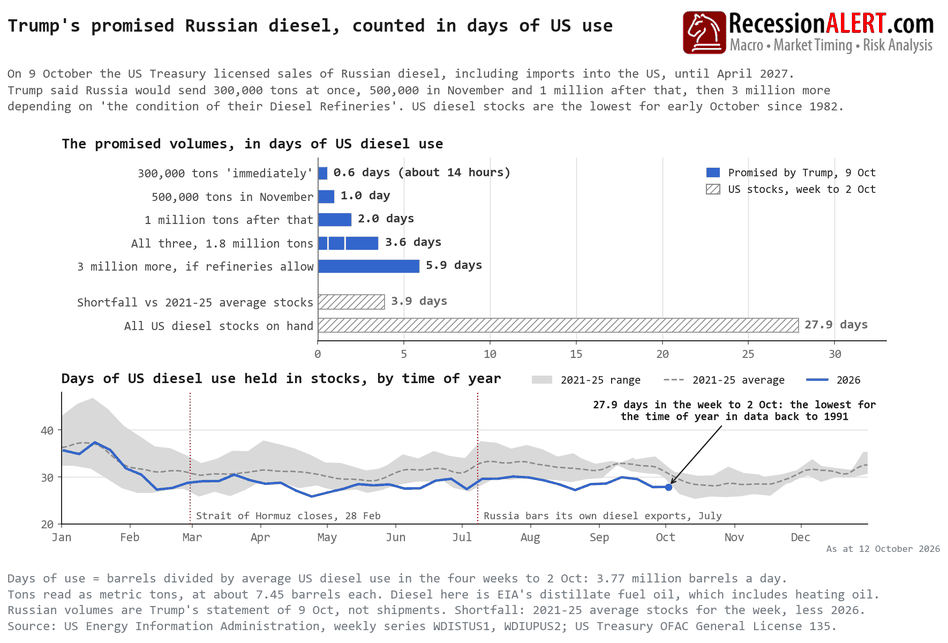Click the '2.0 days' value label
Screen dimensions: 948x643
click(386, 219)
